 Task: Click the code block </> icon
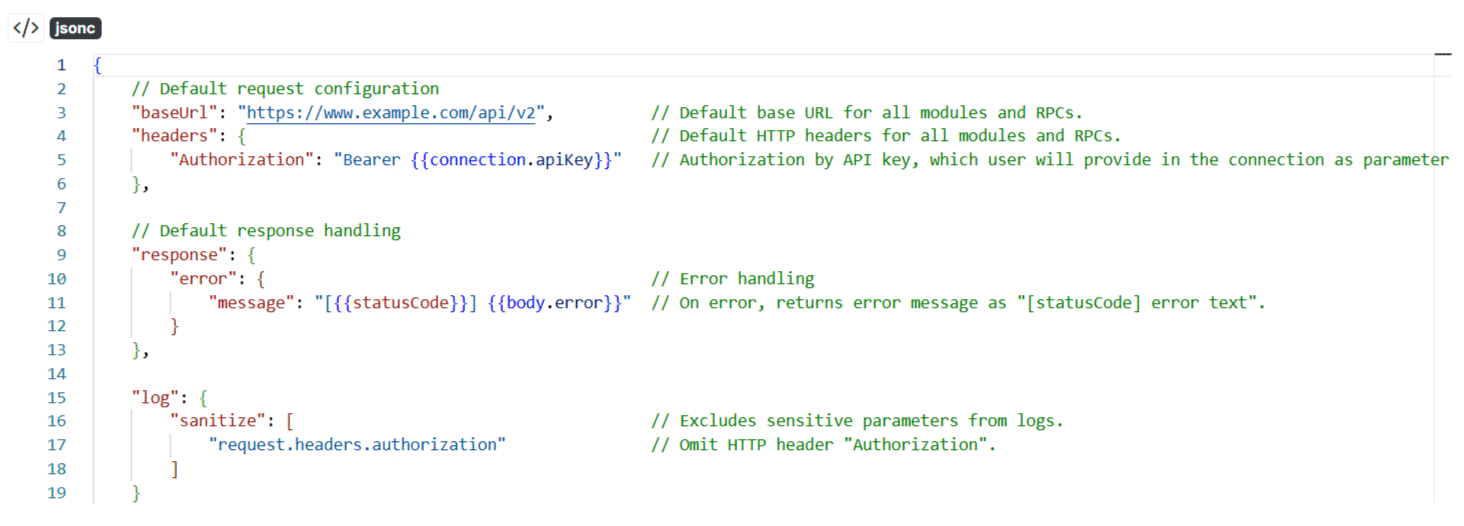[25, 28]
